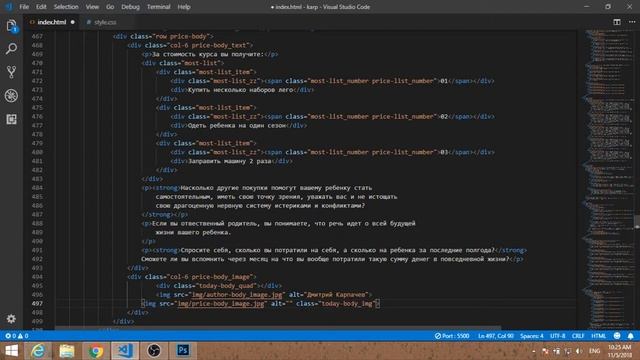Click line number 497 in the gutter
Image resolution: width=640 pixels, height=360 pixels.
click(37, 304)
